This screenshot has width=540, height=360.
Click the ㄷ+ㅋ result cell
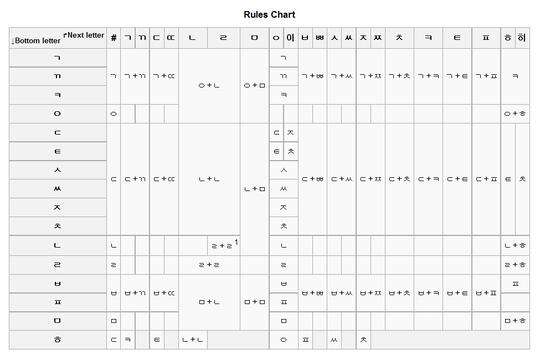pos(428,179)
